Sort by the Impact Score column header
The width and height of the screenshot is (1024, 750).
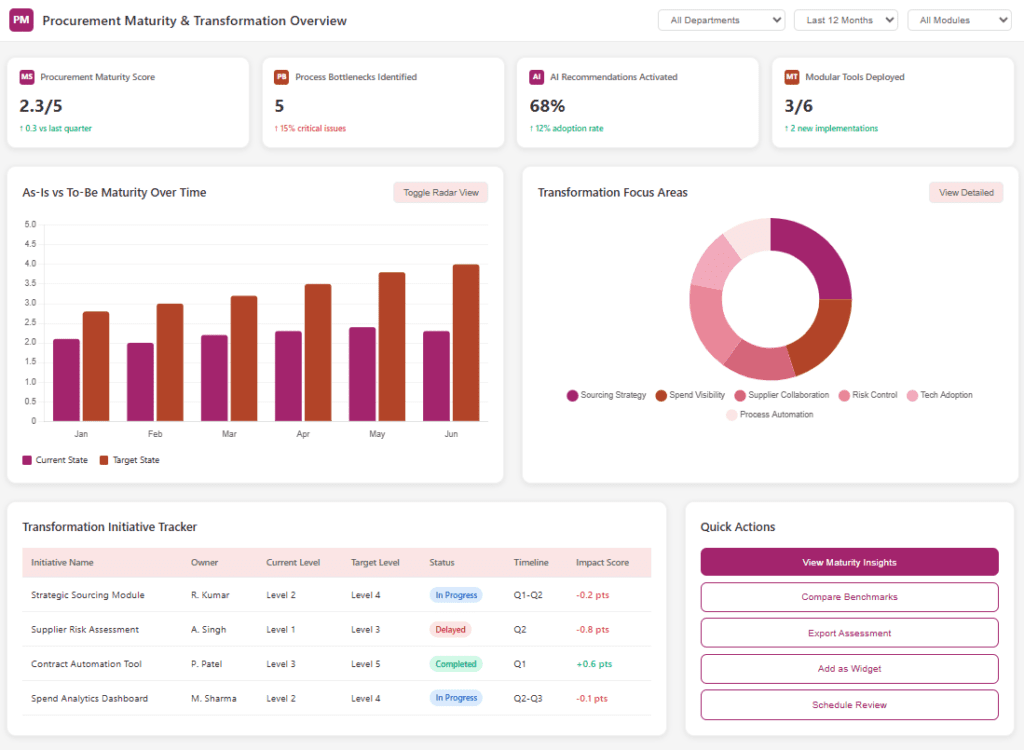tap(602, 562)
